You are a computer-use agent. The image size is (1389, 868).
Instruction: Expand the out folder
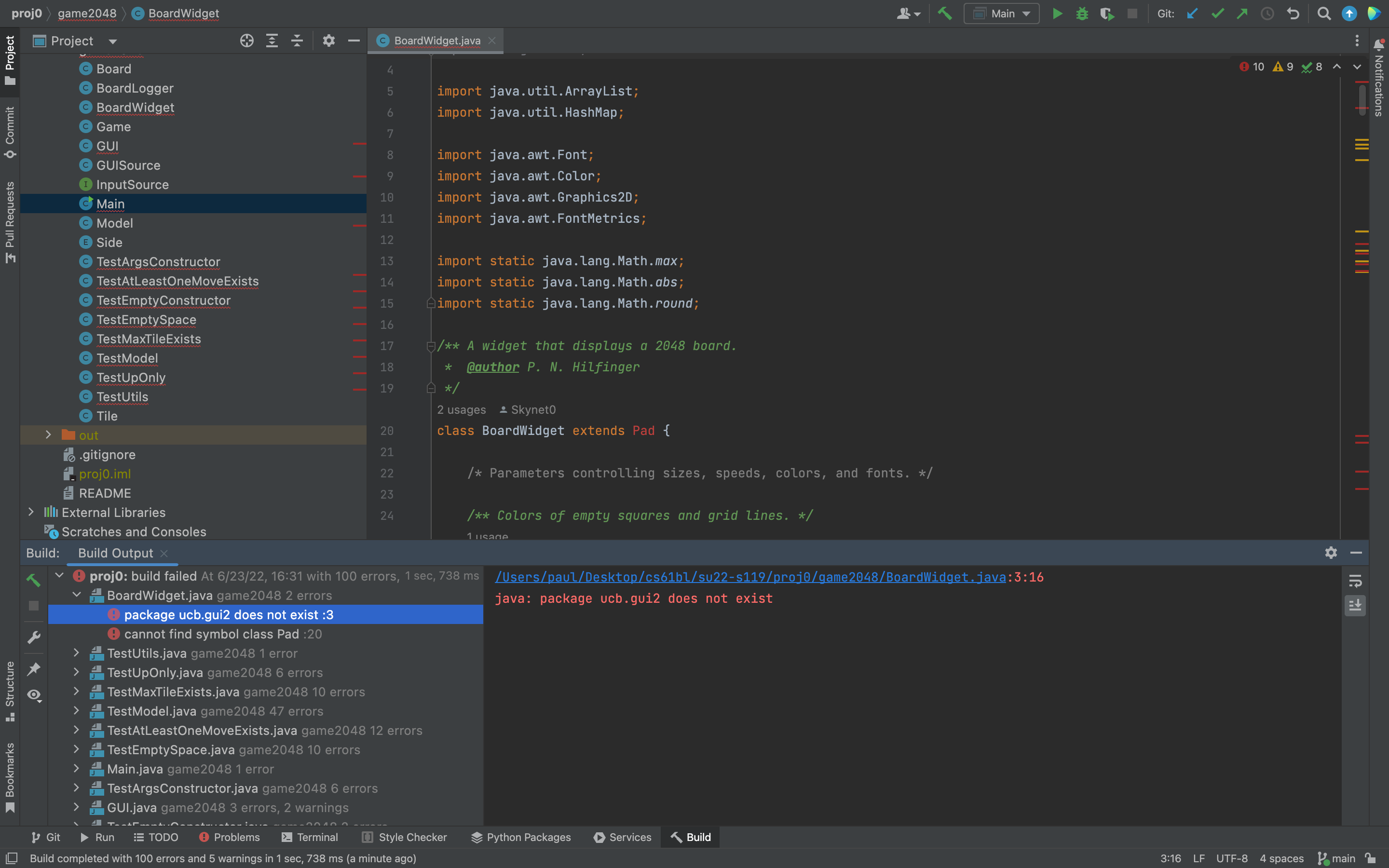48,435
